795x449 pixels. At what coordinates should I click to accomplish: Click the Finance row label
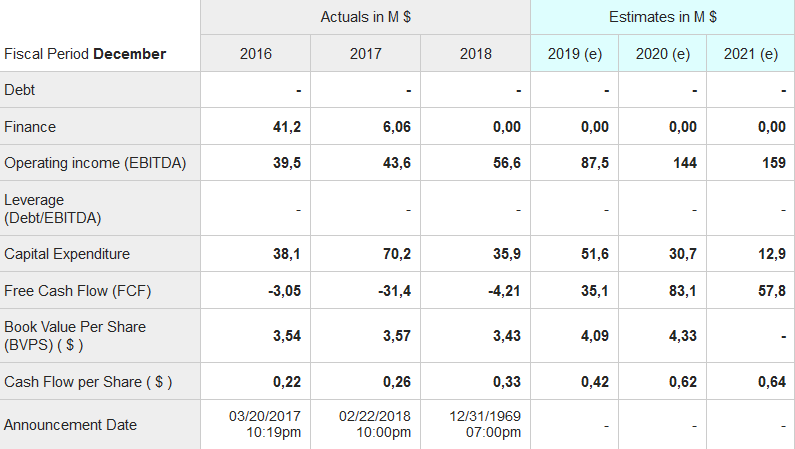pos(30,127)
